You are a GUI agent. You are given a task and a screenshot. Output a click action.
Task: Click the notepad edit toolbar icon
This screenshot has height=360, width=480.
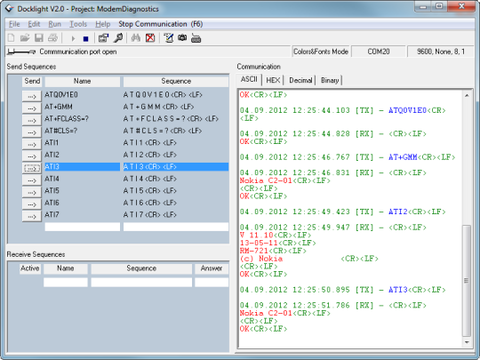169,38
